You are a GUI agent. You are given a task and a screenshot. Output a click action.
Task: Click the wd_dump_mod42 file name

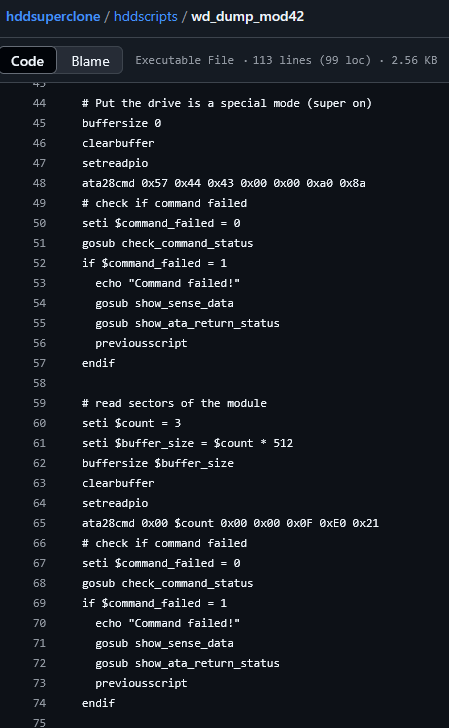point(247,17)
